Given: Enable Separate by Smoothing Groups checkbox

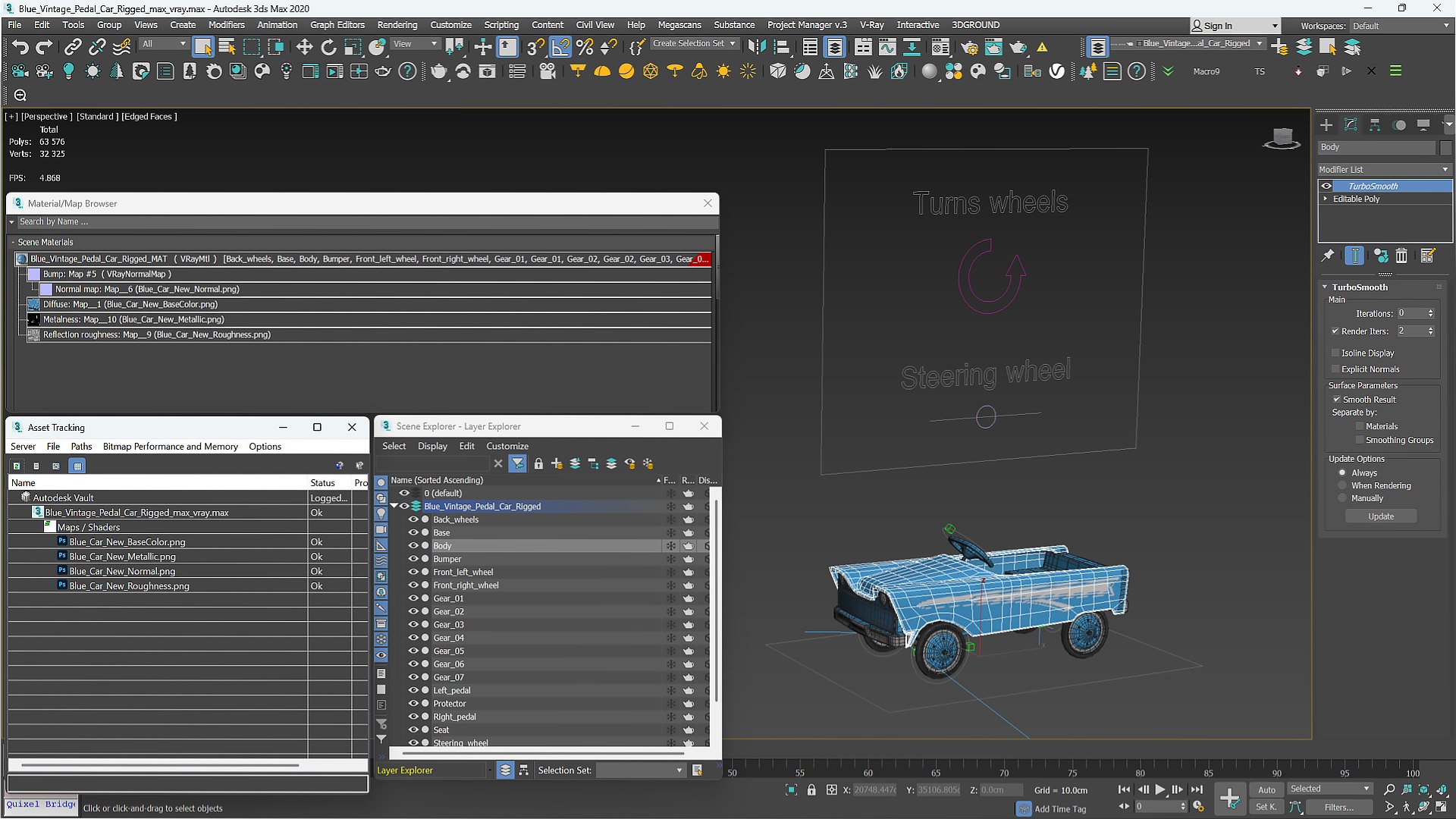Looking at the screenshot, I should pos(1359,441).
